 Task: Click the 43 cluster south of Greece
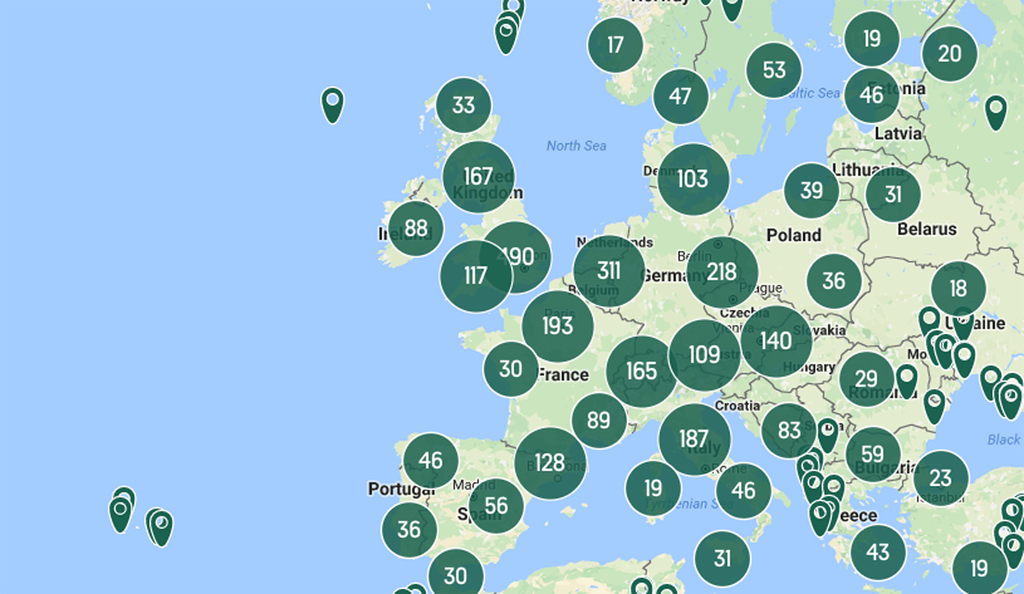[877, 551]
